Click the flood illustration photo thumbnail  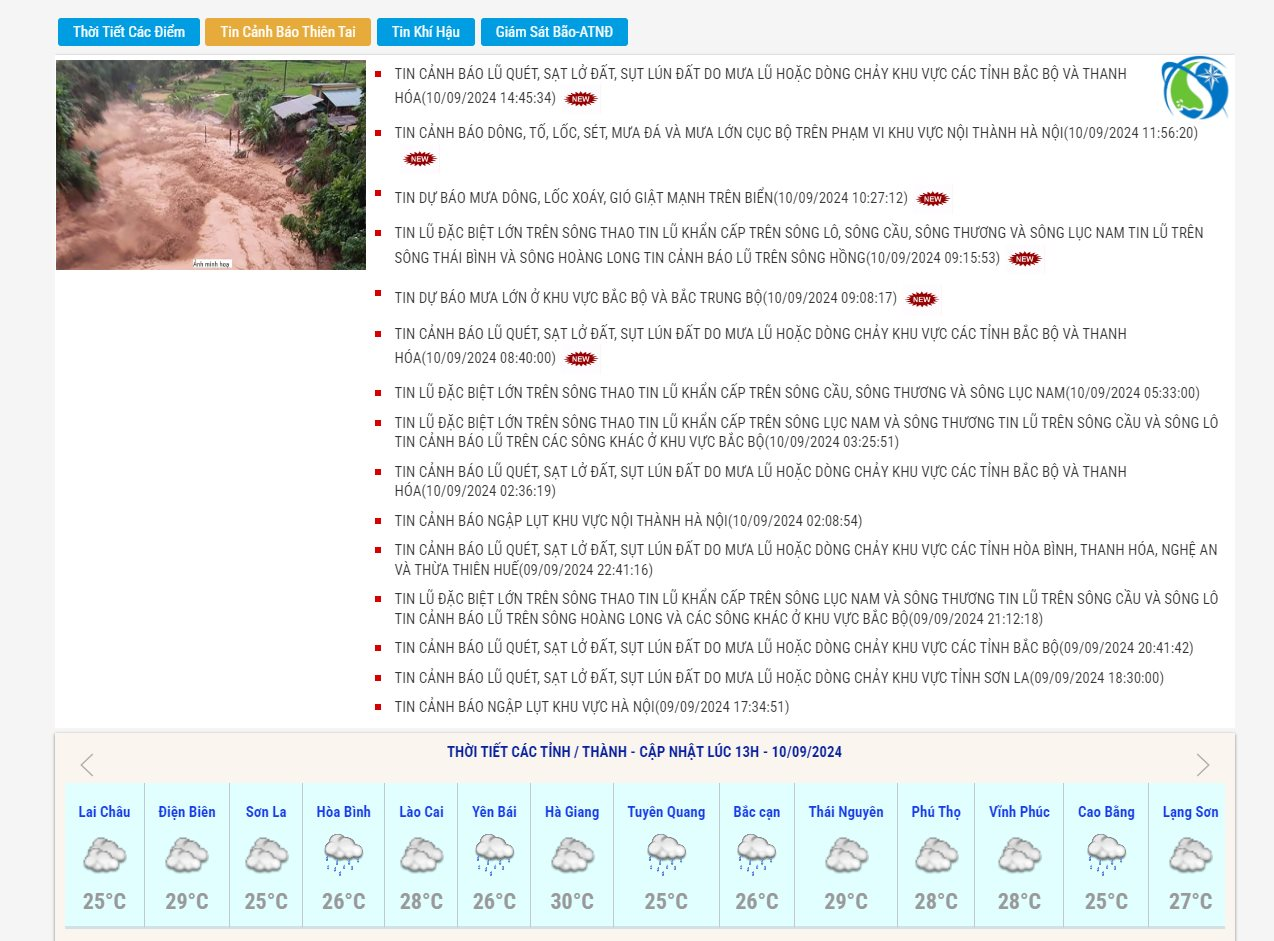click(211, 165)
